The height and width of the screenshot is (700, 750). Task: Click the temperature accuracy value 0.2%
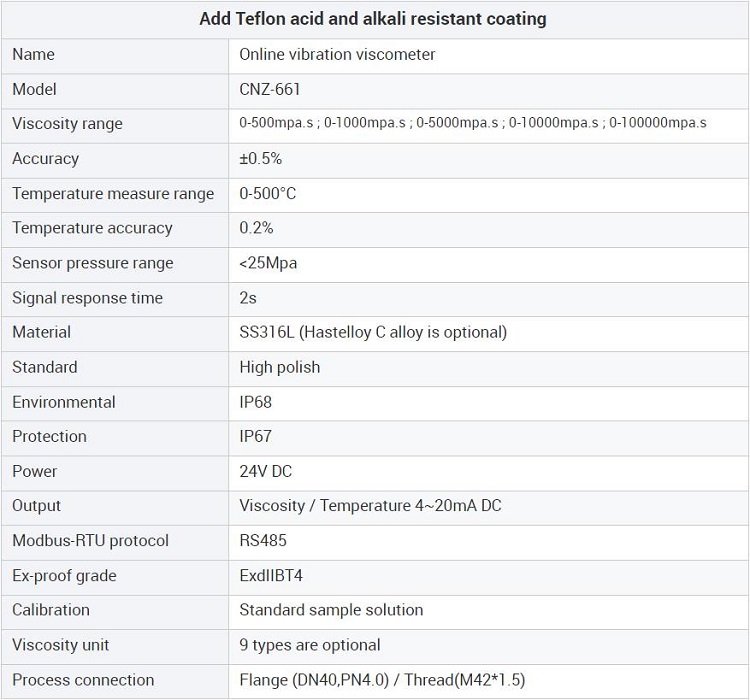tap(256, 228)
